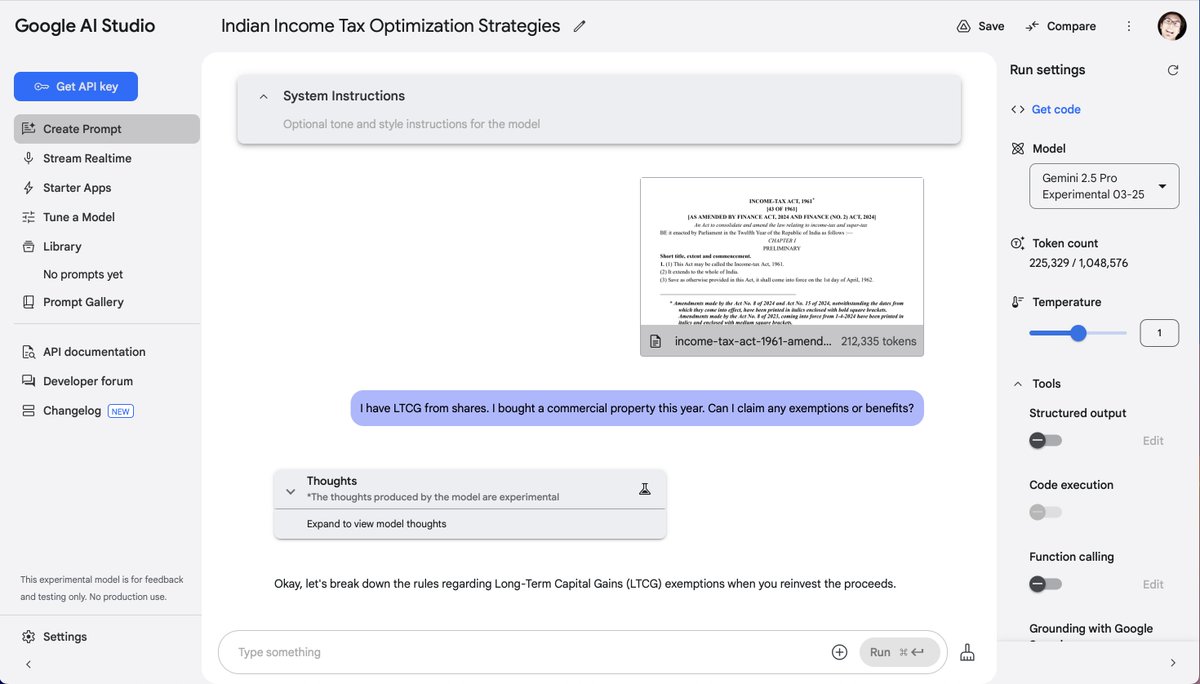The image size is (1200, 684).
Task: Reset run settings refresh icon
Action: tap(1173, 70)
